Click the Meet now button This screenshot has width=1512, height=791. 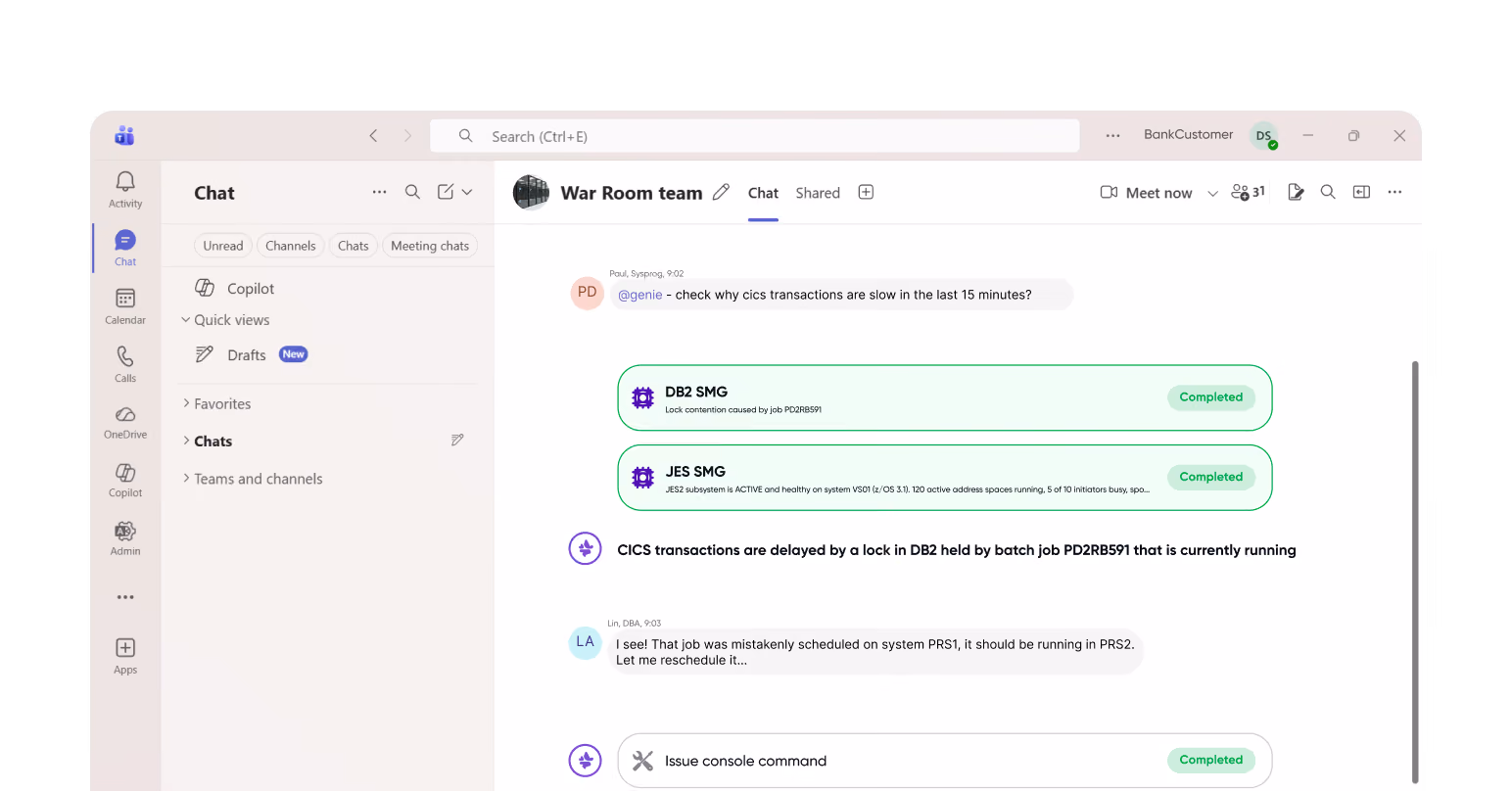click(1147, 193)
